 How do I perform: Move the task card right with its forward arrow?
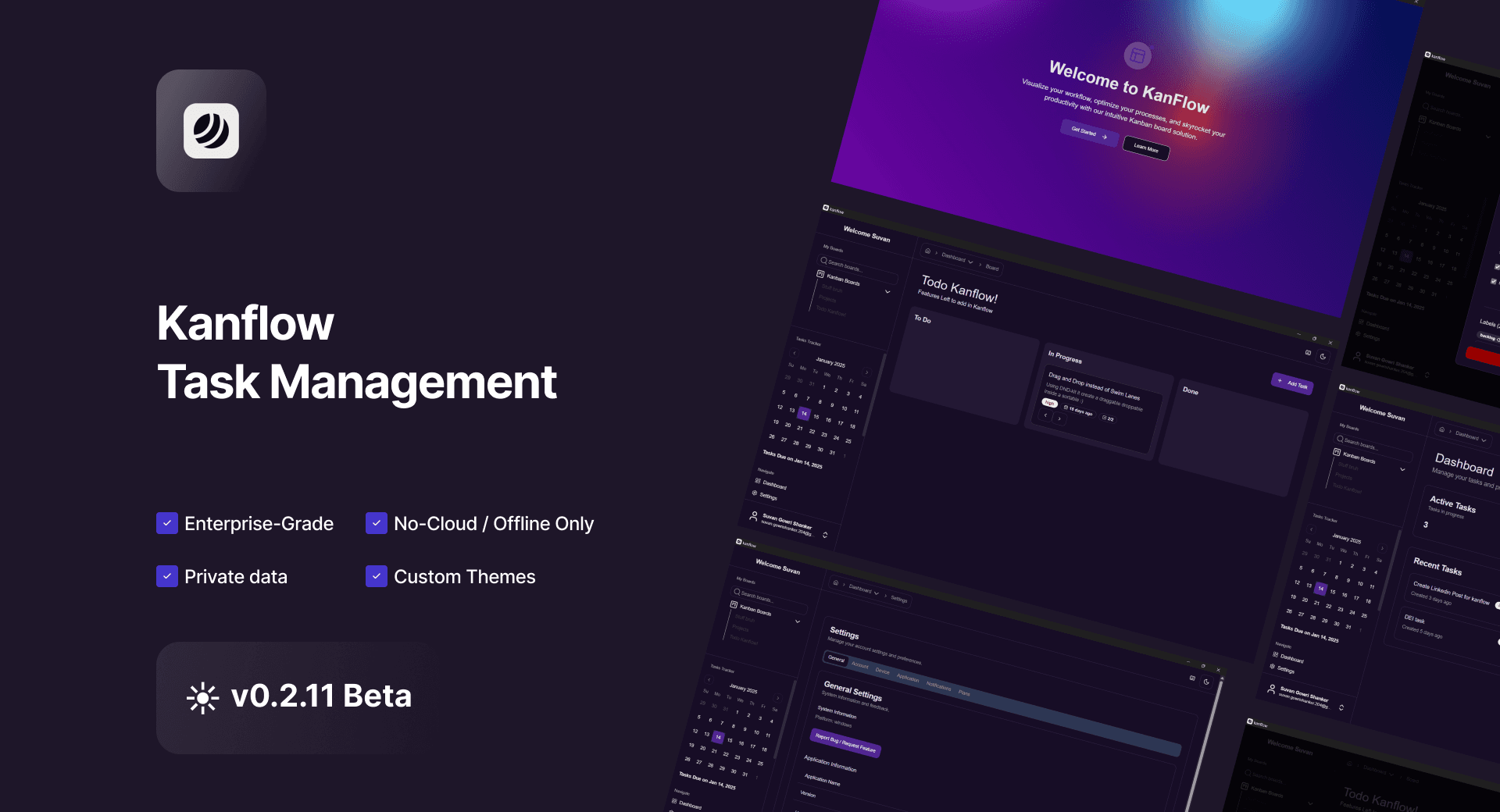(1059, 418)
